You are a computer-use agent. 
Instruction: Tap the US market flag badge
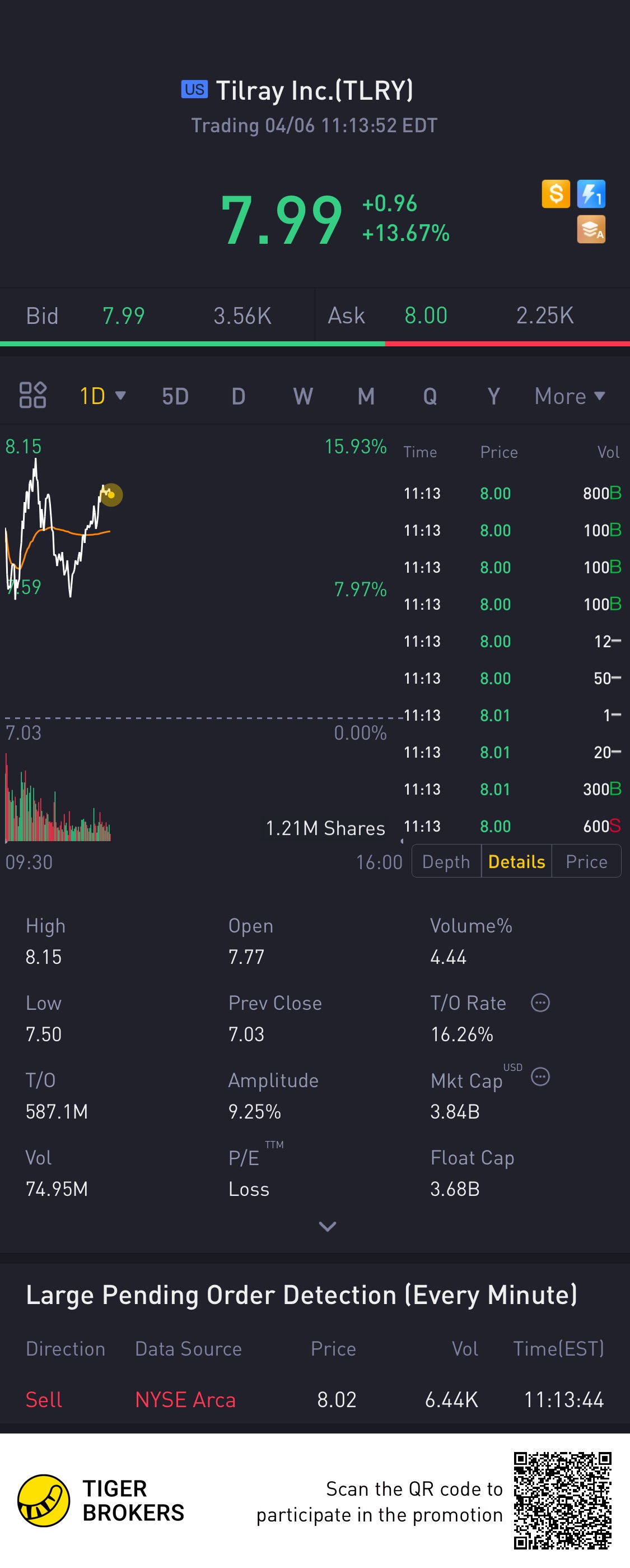[194, 90]
